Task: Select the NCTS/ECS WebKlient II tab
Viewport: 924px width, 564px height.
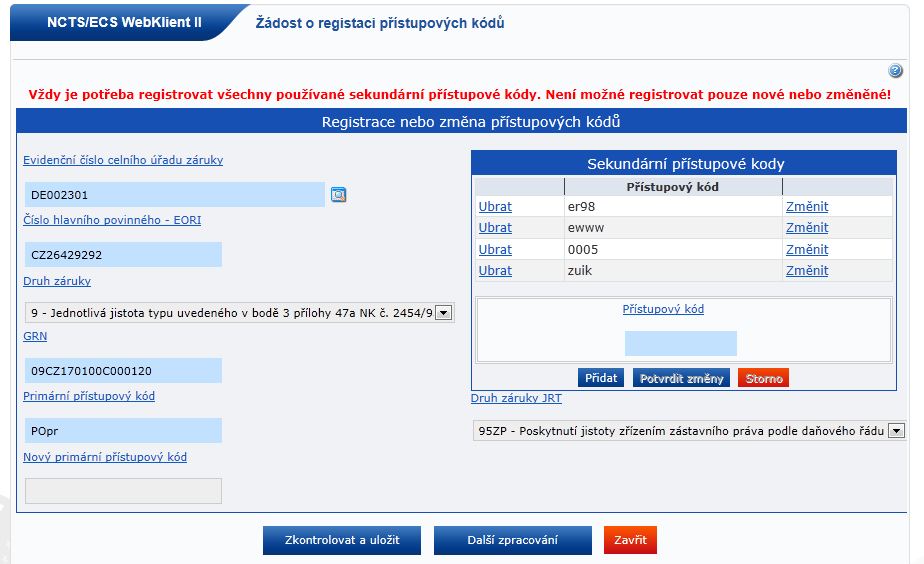Action: [124, 22]
